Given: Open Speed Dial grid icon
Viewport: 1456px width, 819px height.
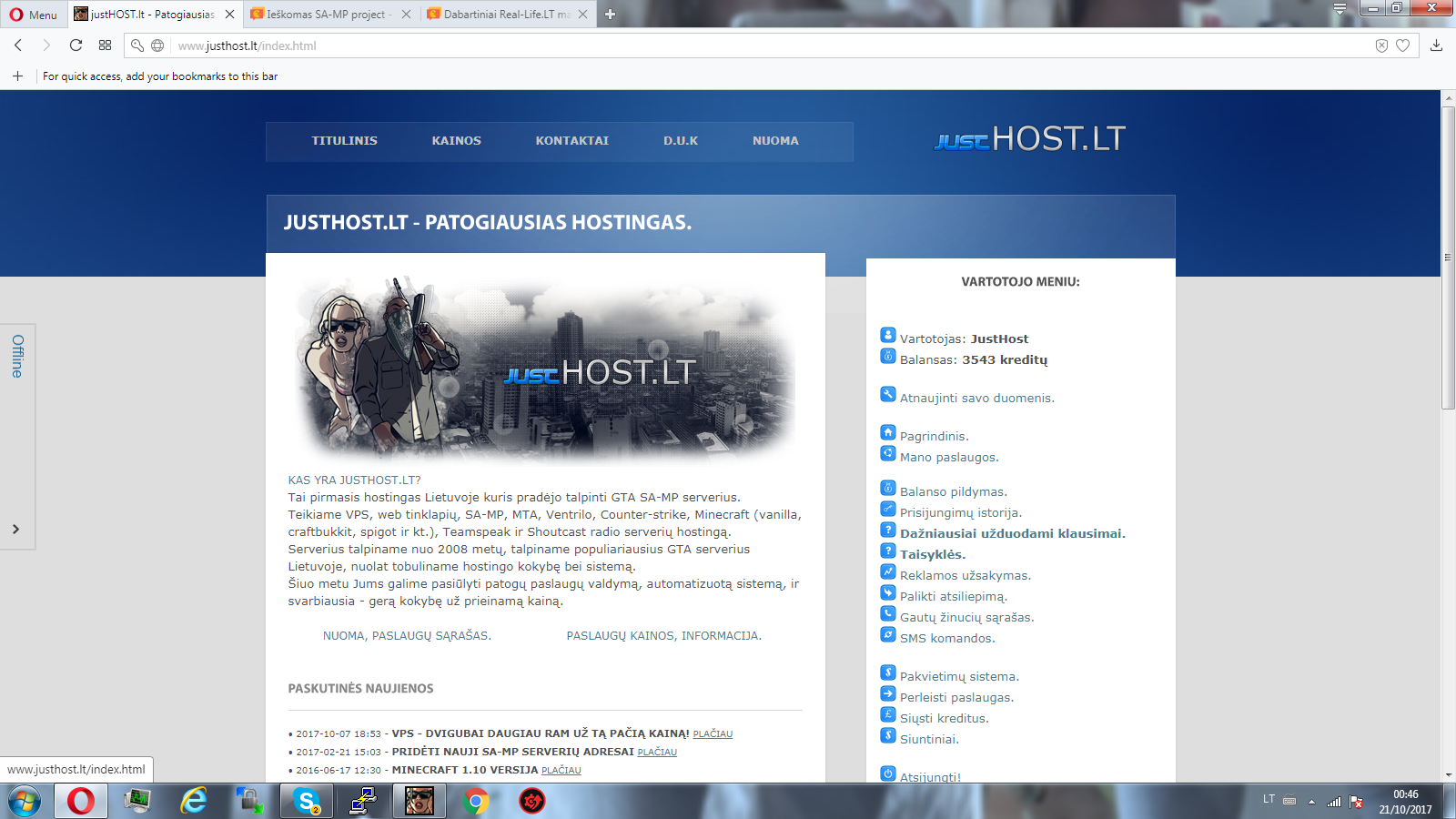Looking at the screenshot, I should pyautogui.click(x=105, y=45).
